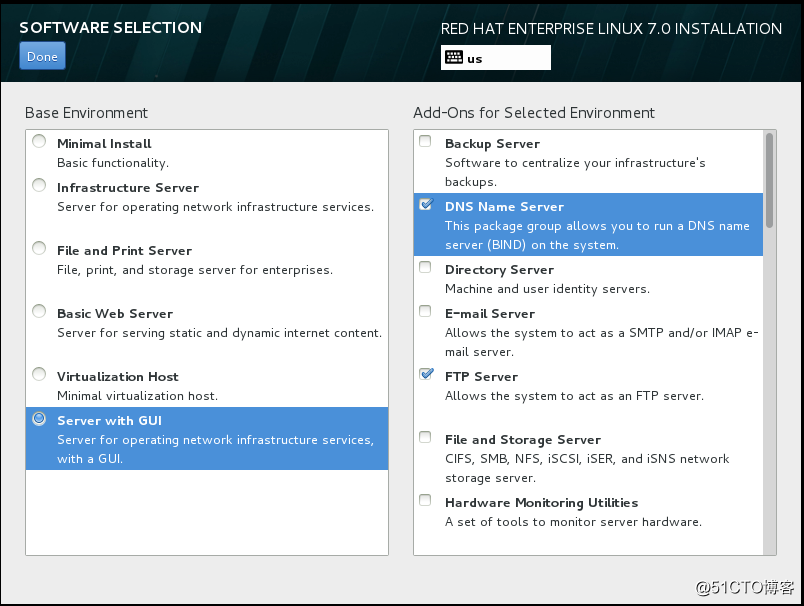804x606 pixels.
Task: Click the 'Minimal Install' label
Action: [104, 144]
